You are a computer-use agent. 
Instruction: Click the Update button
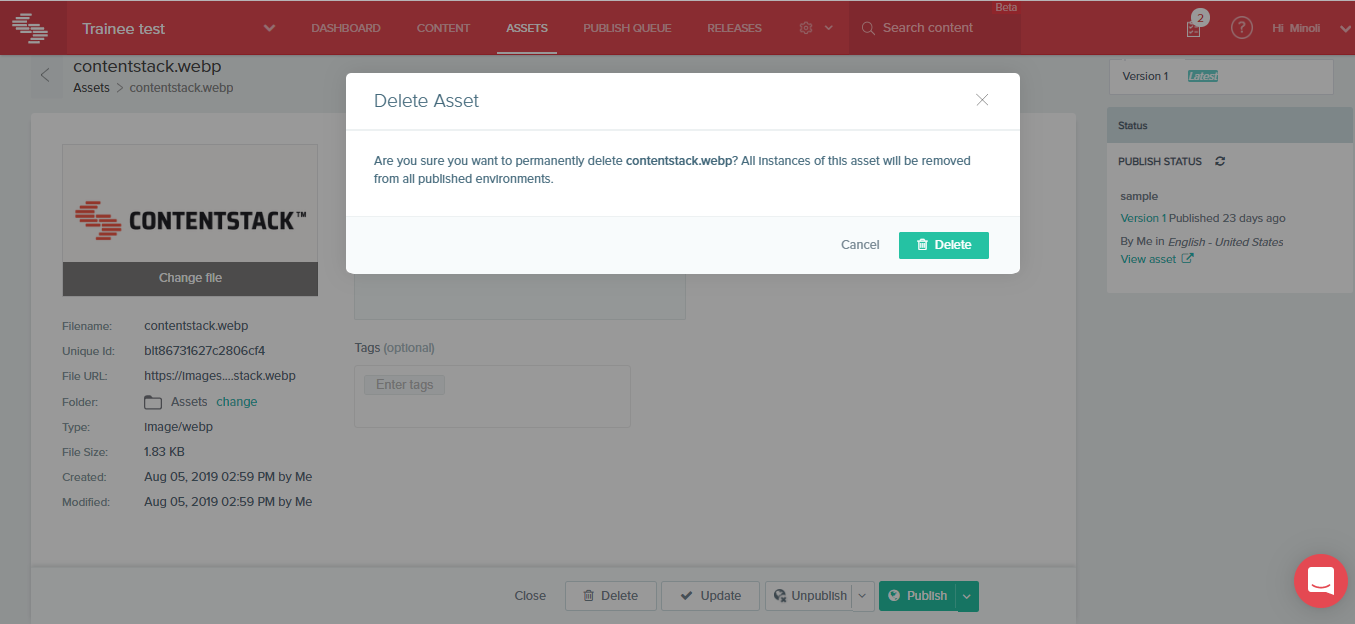point(710,596)
